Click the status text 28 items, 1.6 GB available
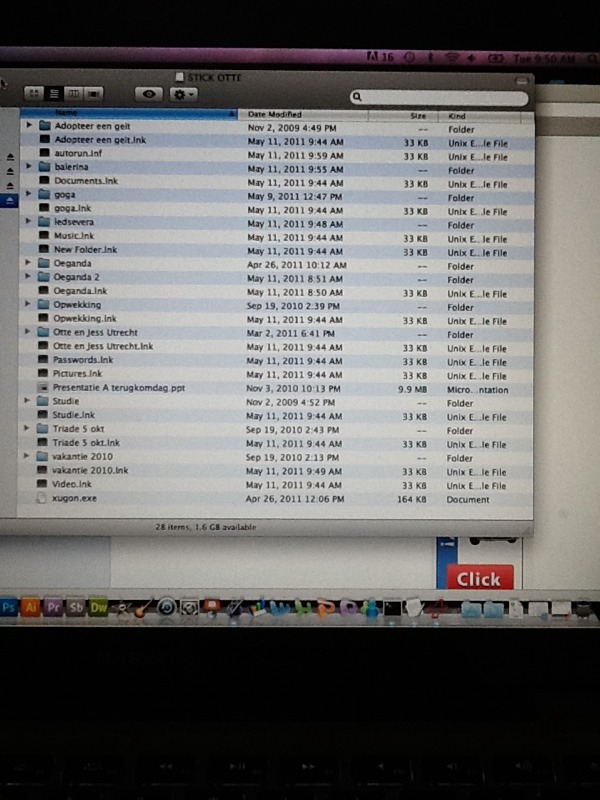This screenshot has height=800, width=600. click(x=206, y=527)
